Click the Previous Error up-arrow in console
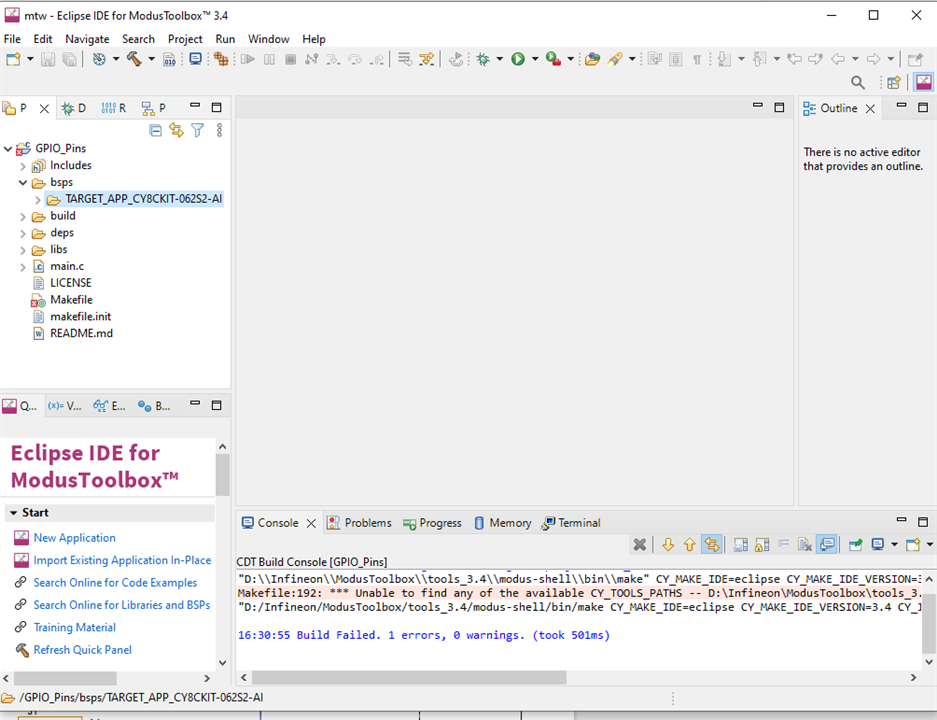Image resolution: width=937 pixels, height=720 pixels. (690, 544)
